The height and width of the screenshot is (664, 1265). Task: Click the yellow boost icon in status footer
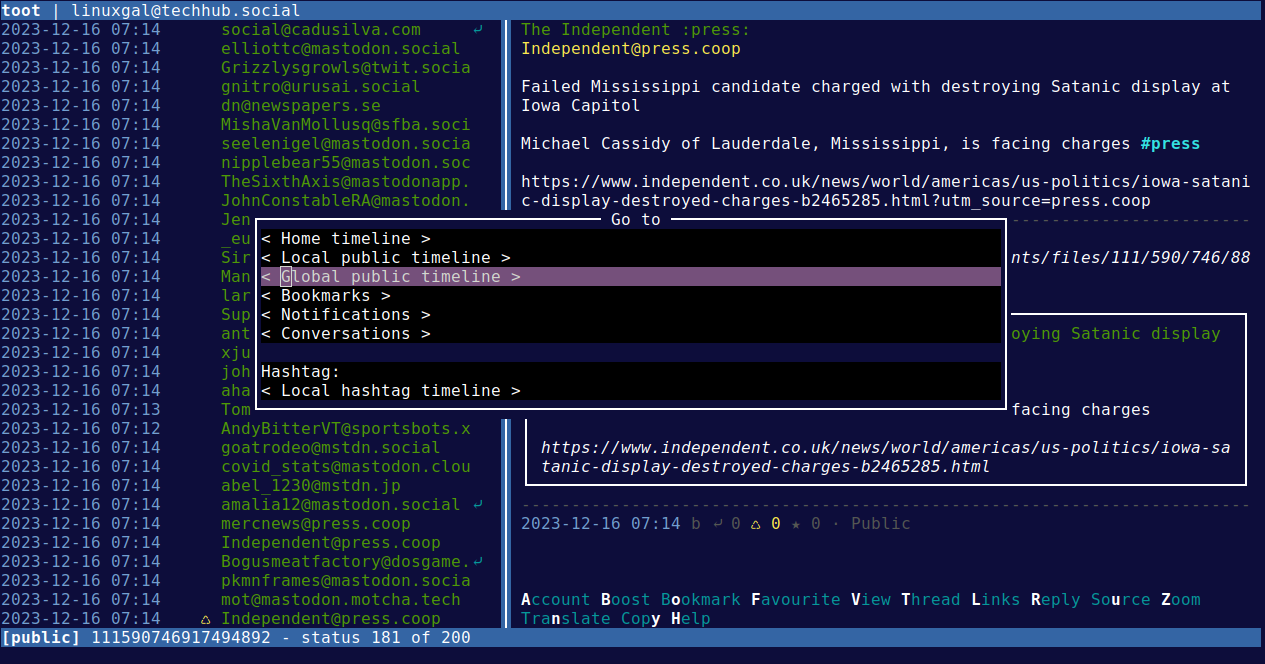point(756,523)
